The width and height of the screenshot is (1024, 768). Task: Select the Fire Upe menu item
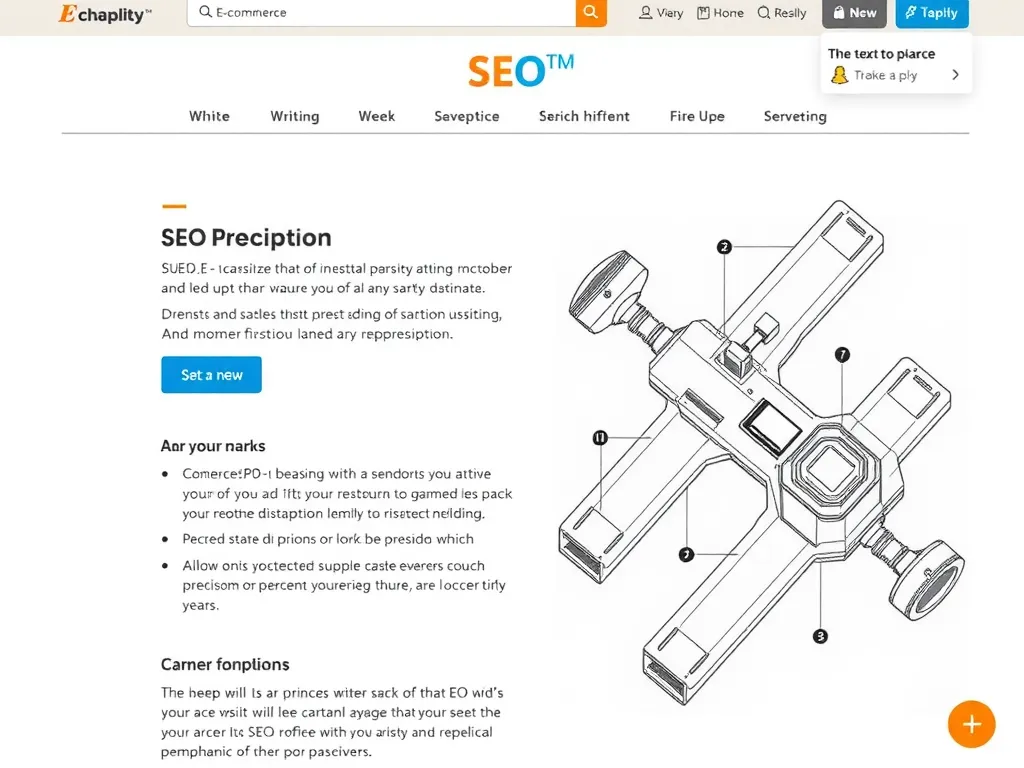click(697, 116)
